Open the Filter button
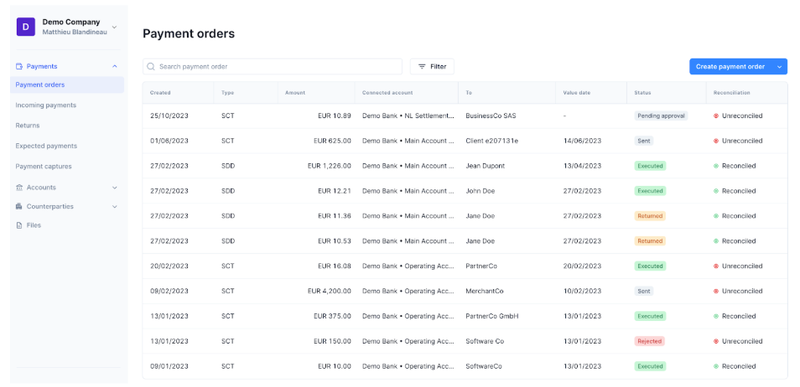 432,66
